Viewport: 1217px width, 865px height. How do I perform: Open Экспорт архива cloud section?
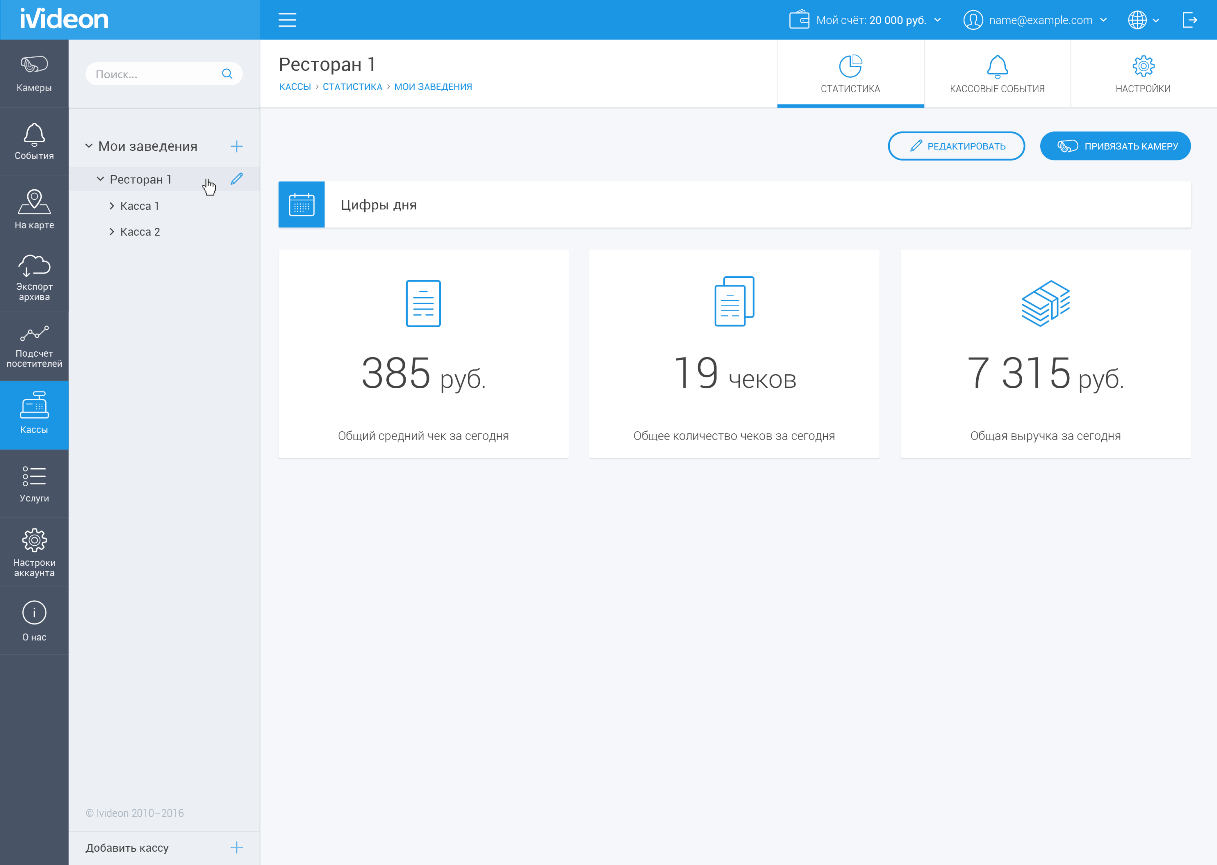34,278
